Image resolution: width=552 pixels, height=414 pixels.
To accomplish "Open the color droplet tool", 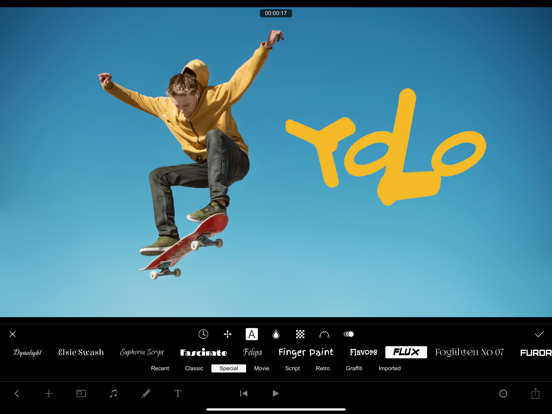I will [x=276, y=334].
